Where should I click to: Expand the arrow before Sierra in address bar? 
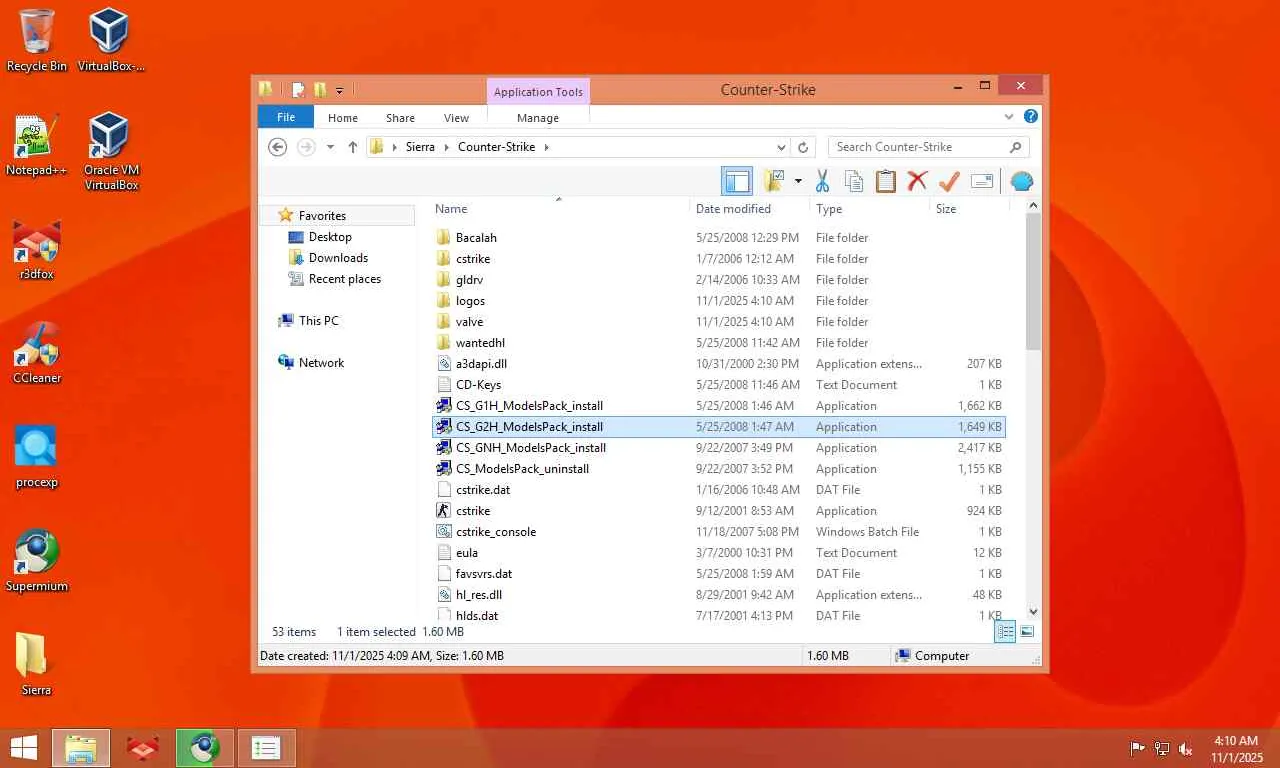point(394,147)
